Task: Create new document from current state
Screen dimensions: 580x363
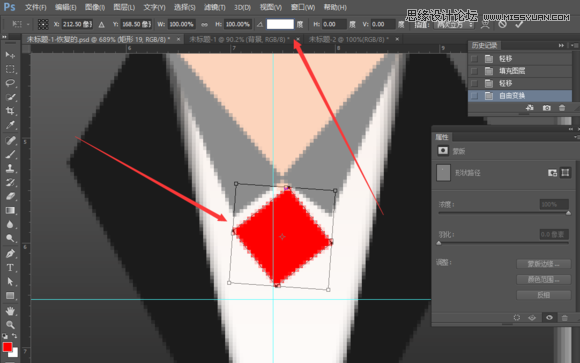Action: [x=530, y=108]
